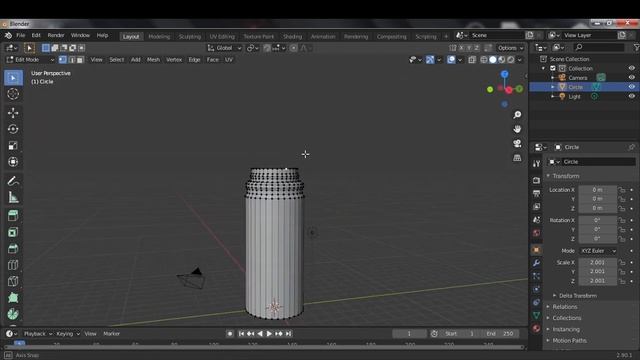
Task: Open the Playback dropdown
Action: [x=38, y=333]
